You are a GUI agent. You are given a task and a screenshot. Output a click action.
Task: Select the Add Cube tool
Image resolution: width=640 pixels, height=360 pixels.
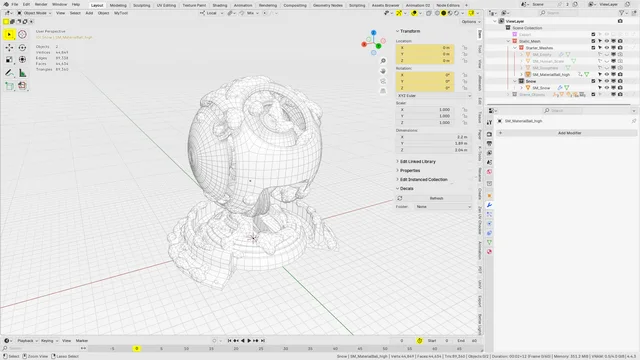[x=9, y=86]
